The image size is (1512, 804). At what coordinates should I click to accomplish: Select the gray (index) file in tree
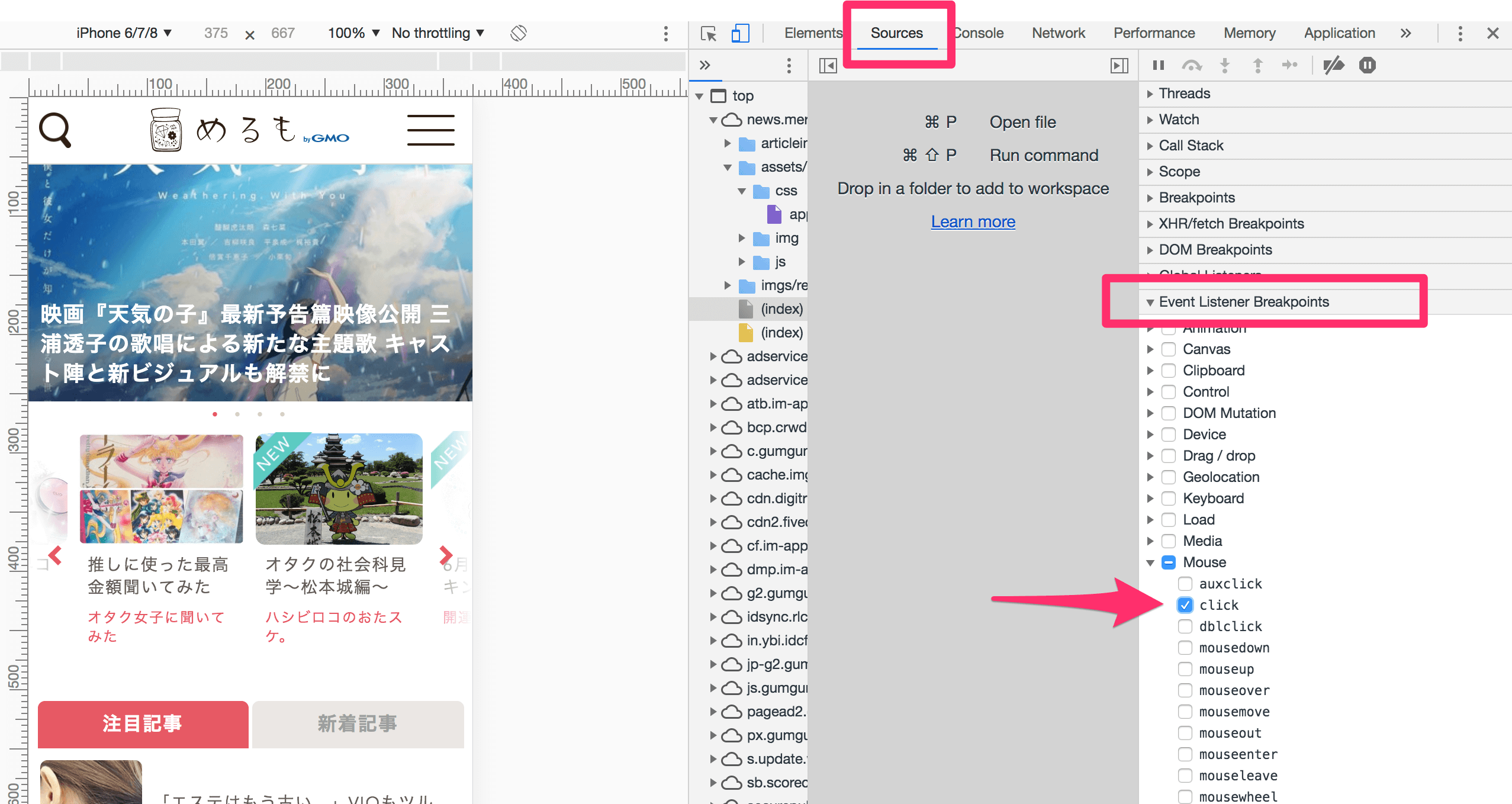[781, 309]
